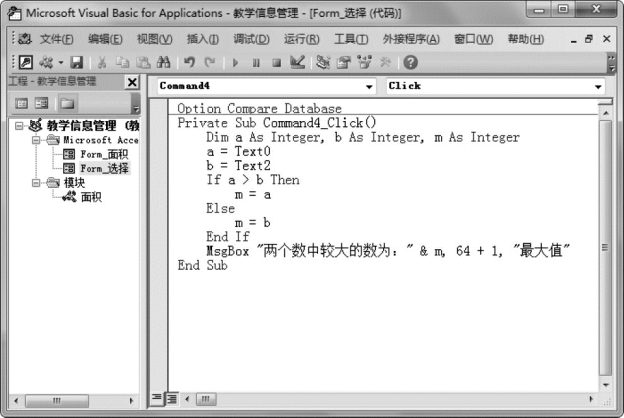Image resolution: width=624 pixels, height=418 pixels.
Task: Click View Object icon in project panel
Action: tap(41, 104)
